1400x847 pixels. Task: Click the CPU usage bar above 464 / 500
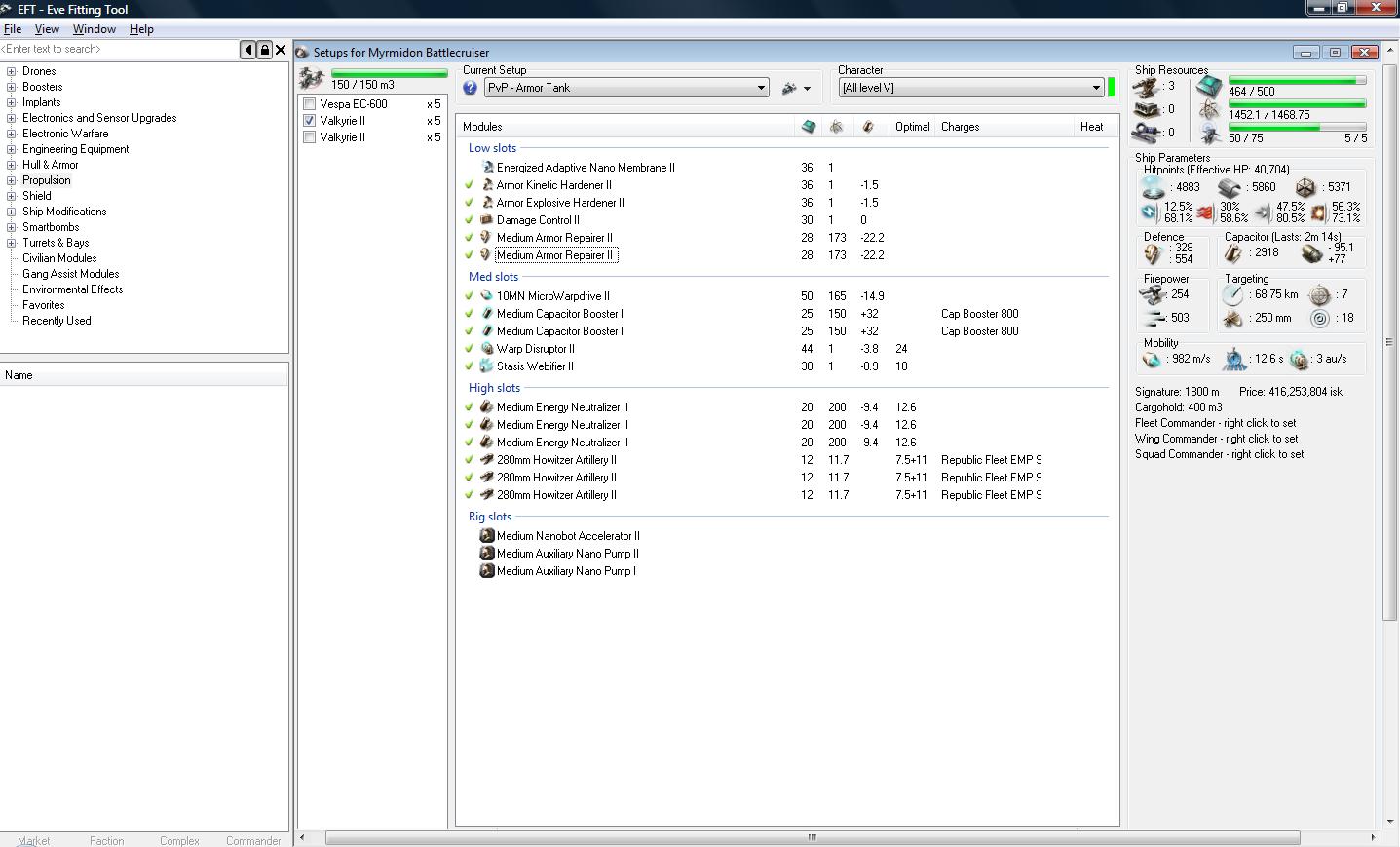[1297, 80]
